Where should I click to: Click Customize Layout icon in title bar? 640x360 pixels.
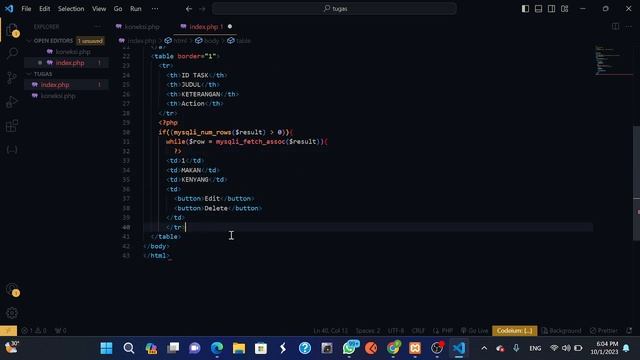click(x=564, y=9)
